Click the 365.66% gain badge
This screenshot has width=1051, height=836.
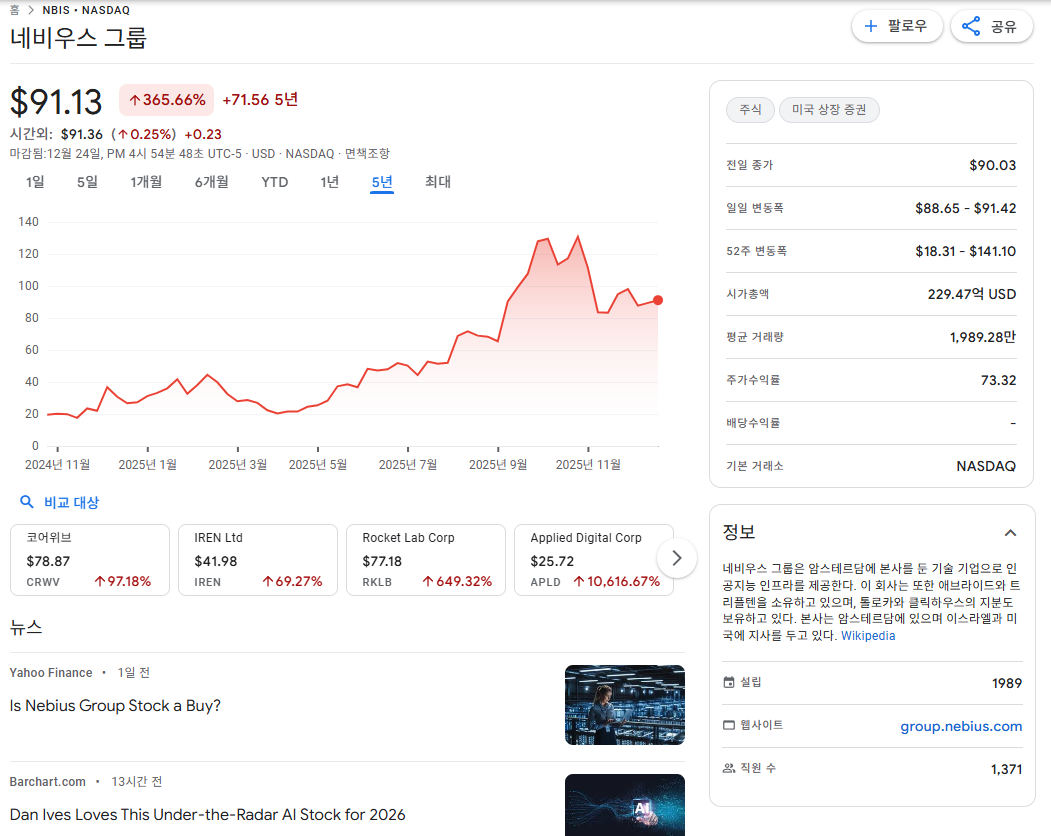pos(167,100)
